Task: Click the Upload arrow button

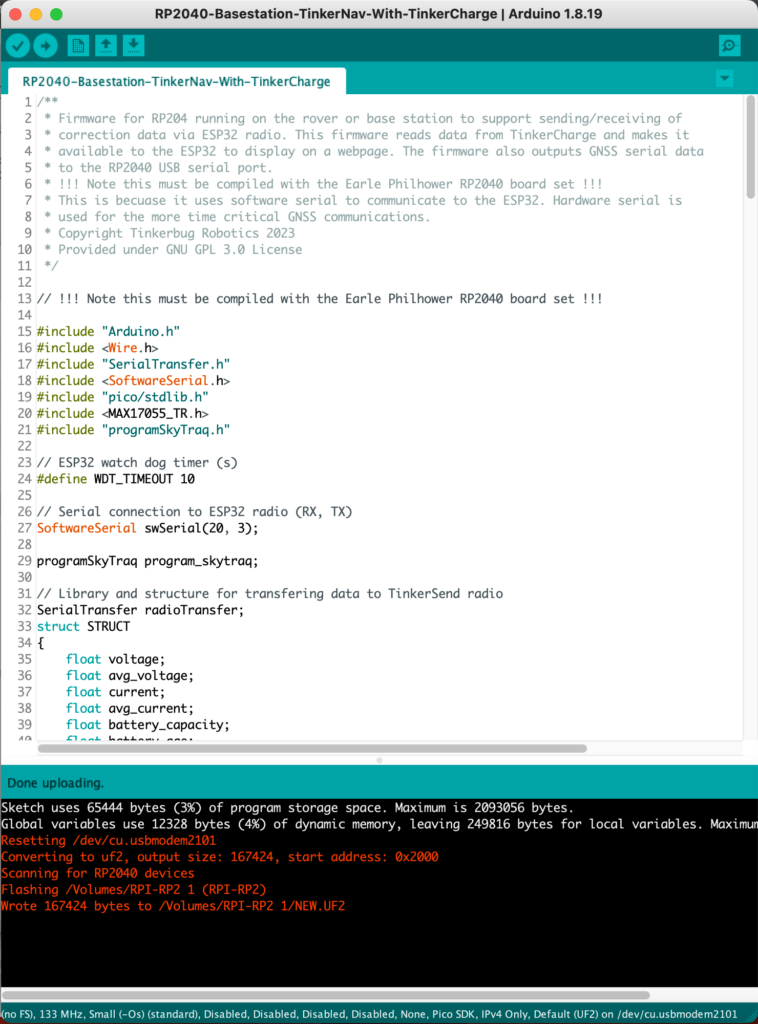Action: 46,46
